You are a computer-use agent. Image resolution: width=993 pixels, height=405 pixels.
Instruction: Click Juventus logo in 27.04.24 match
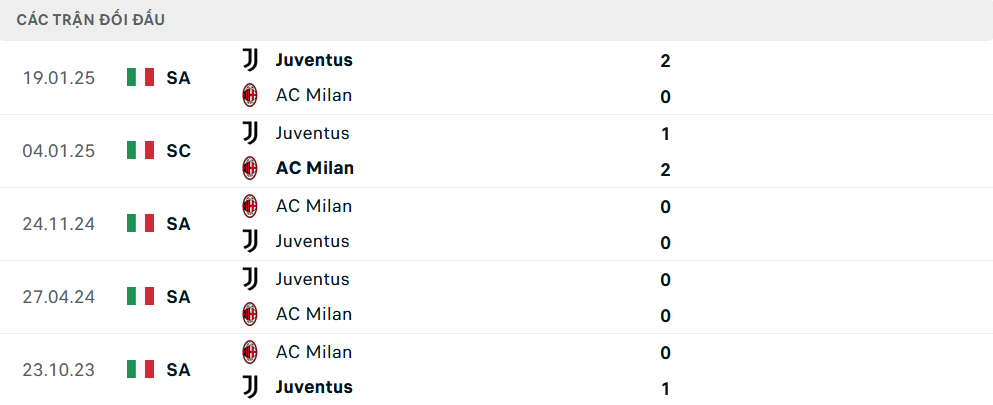(x=250, y=279)
